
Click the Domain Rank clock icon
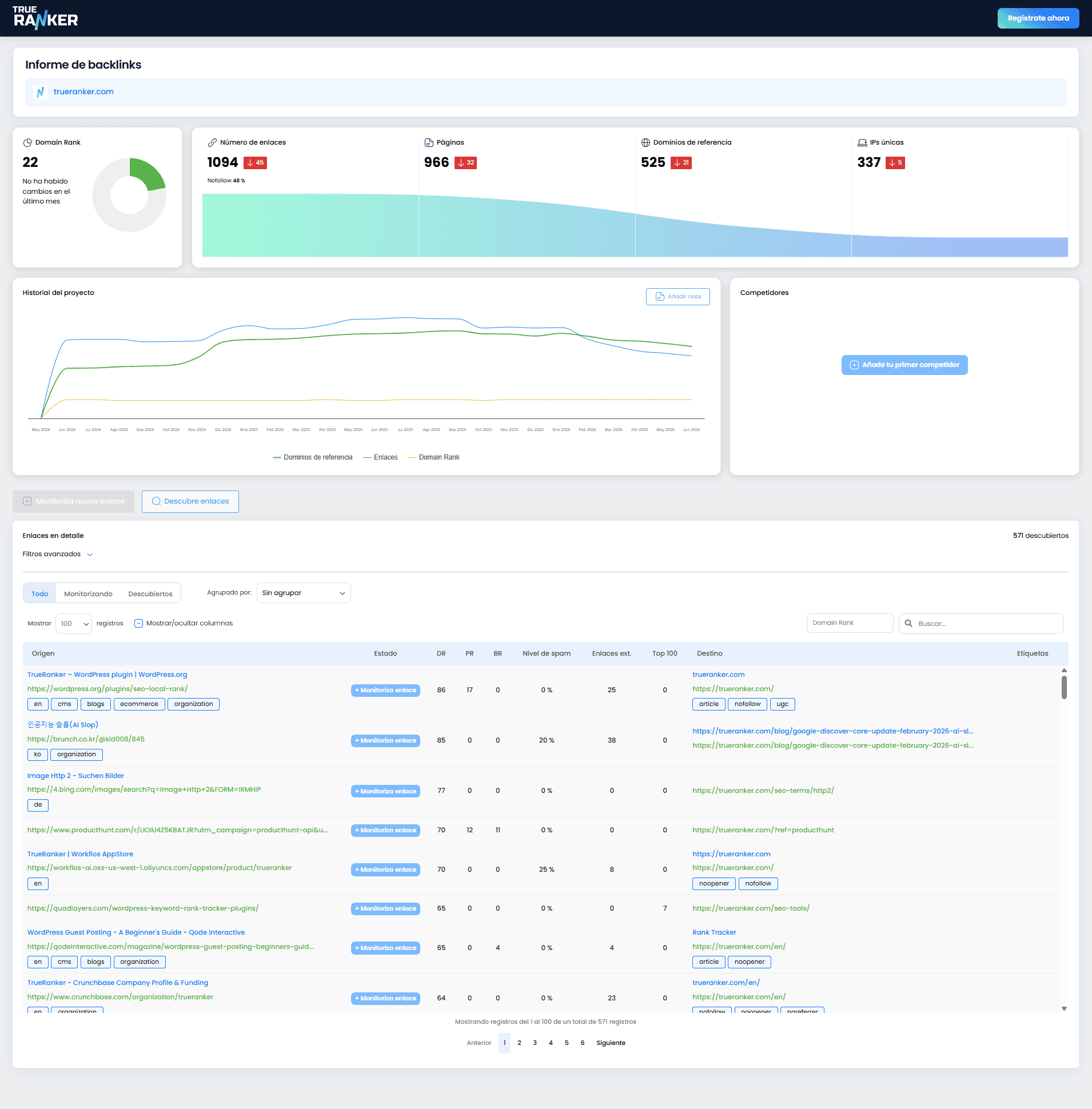coord(27,143)
